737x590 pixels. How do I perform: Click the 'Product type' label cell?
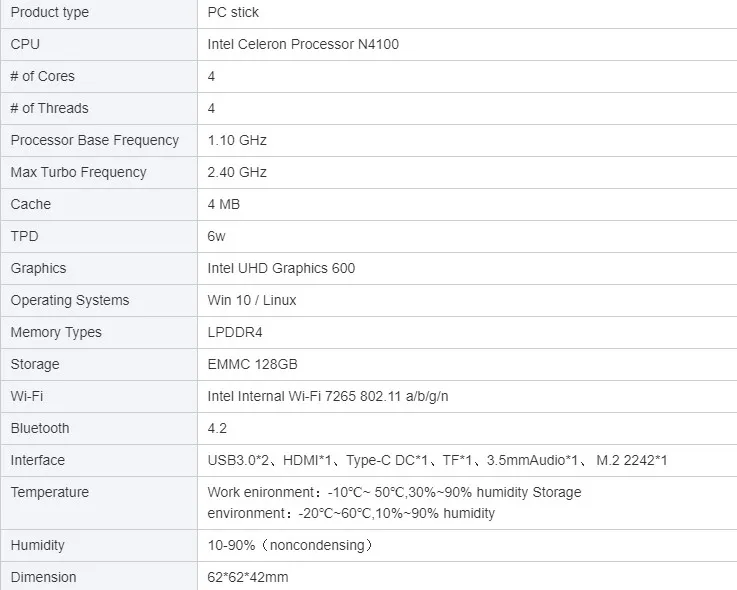pos(50,12)
